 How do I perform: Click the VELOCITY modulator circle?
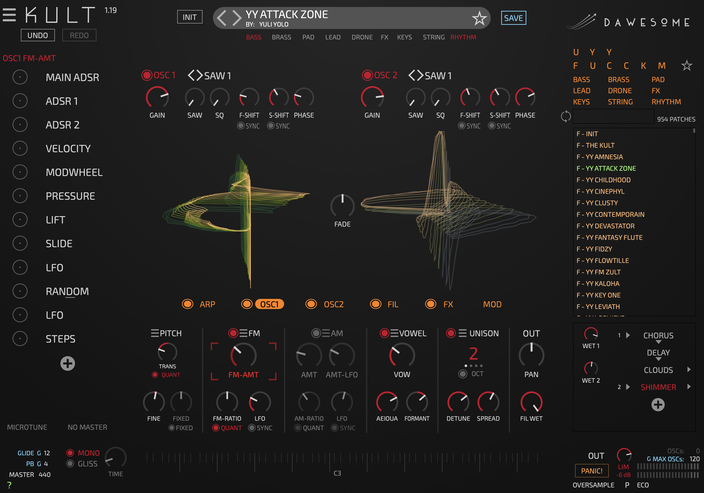(20, 148)
